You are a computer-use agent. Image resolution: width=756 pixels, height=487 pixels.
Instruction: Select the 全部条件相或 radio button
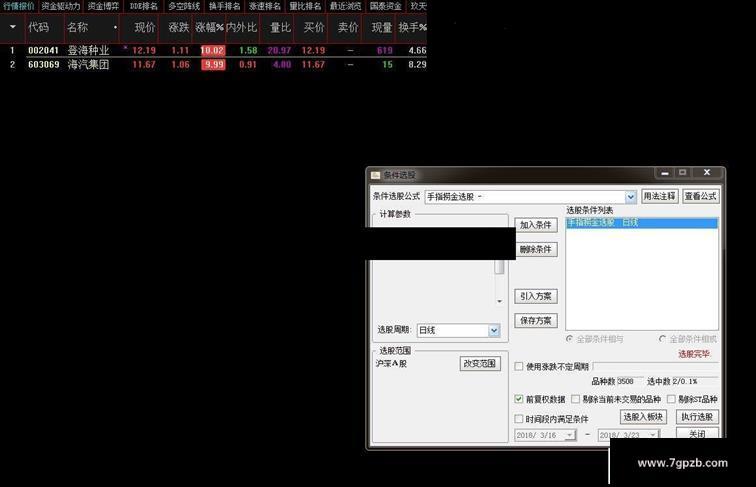[x=662, y=339]
